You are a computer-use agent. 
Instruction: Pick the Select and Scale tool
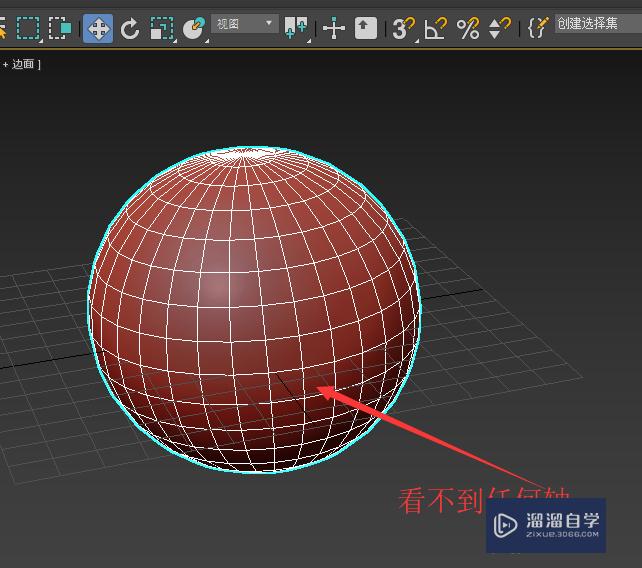point(161,28)
